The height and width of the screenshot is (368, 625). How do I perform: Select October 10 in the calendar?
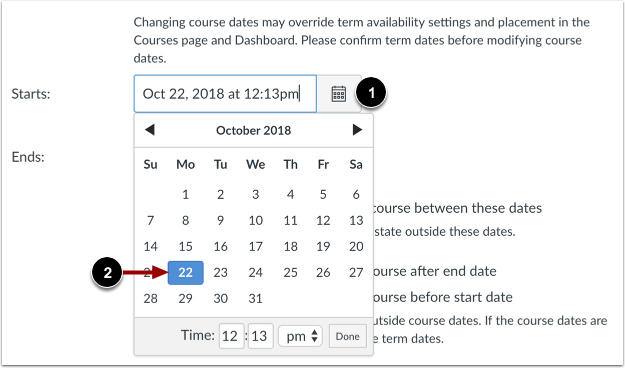coord(256,220)
